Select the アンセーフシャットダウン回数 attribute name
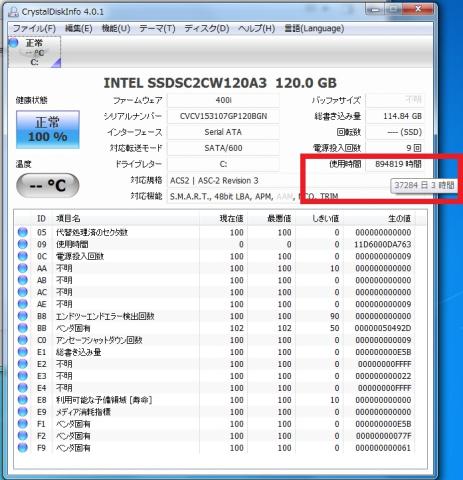Image resolution: width=463 pixels, height=480 pixels. click(x=99, y=340)
